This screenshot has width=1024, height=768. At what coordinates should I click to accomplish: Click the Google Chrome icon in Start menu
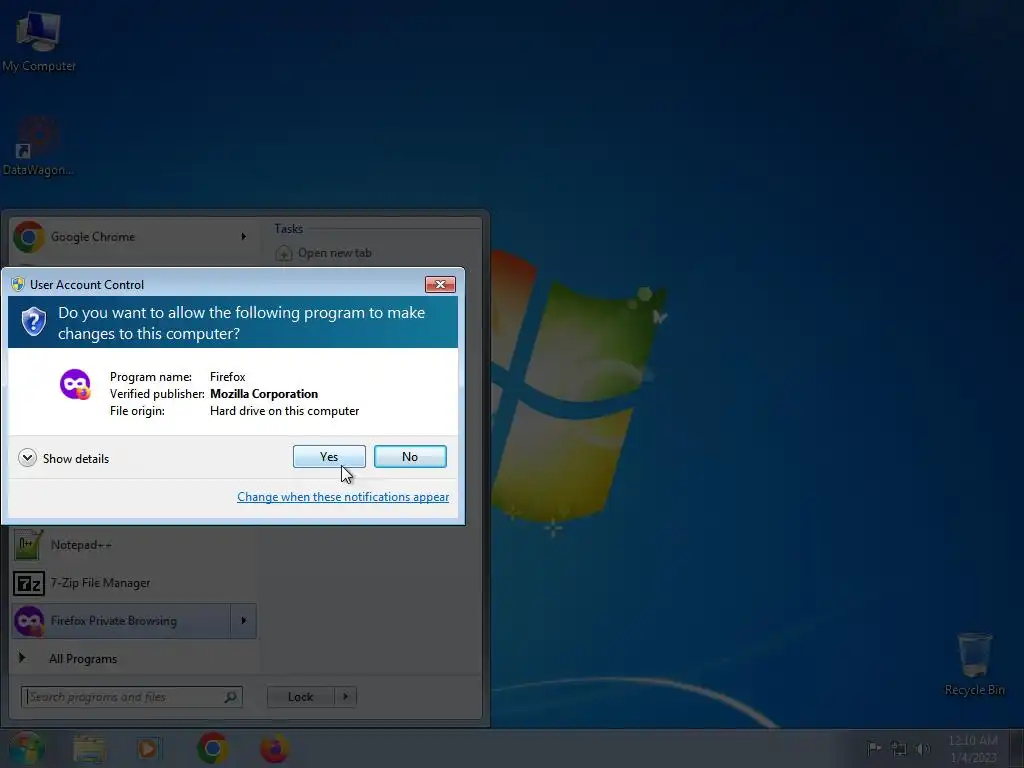[29, 236]
